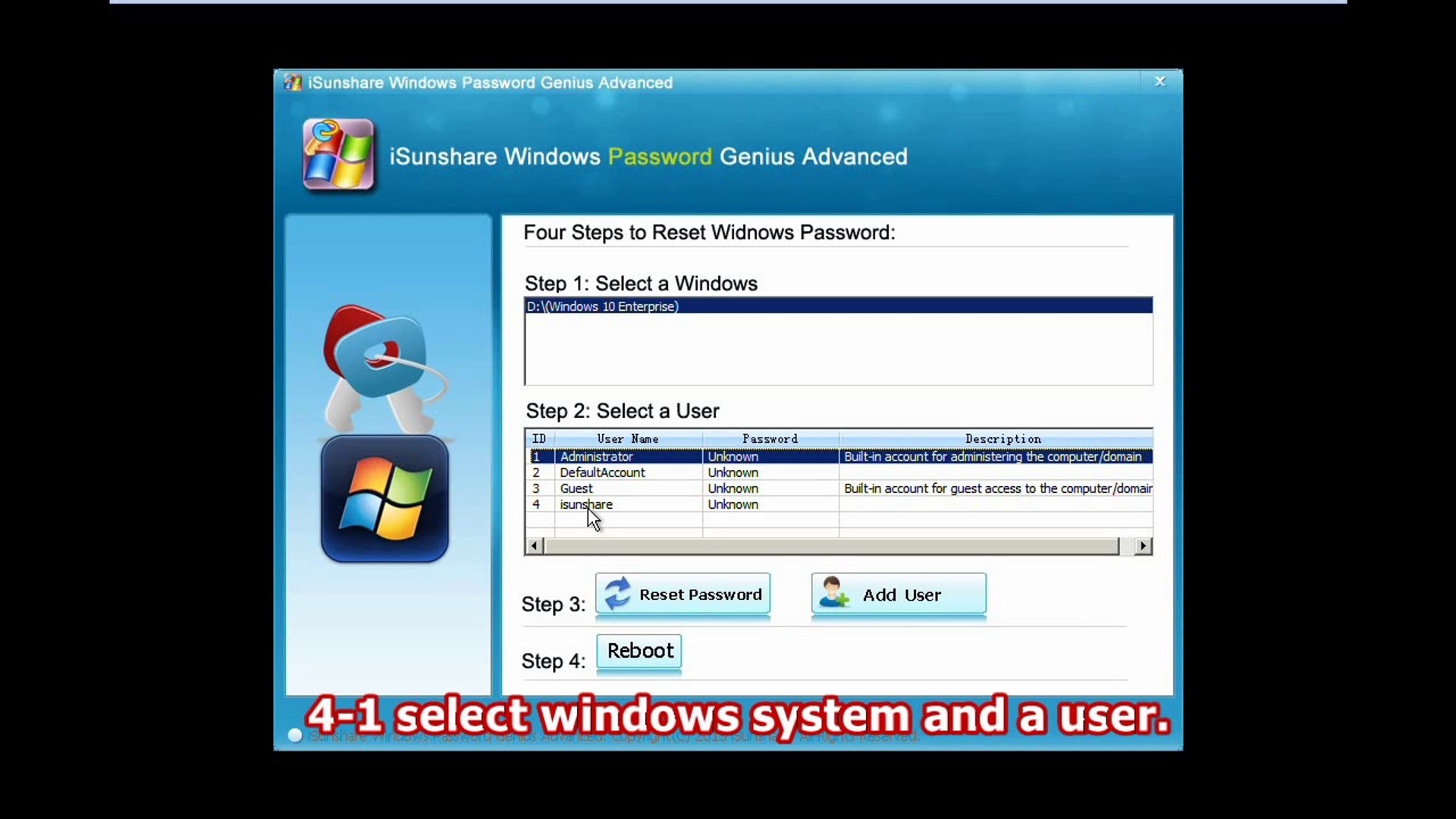Select the isunshare user row
The image size is (1456, 819).
[840, 504]
